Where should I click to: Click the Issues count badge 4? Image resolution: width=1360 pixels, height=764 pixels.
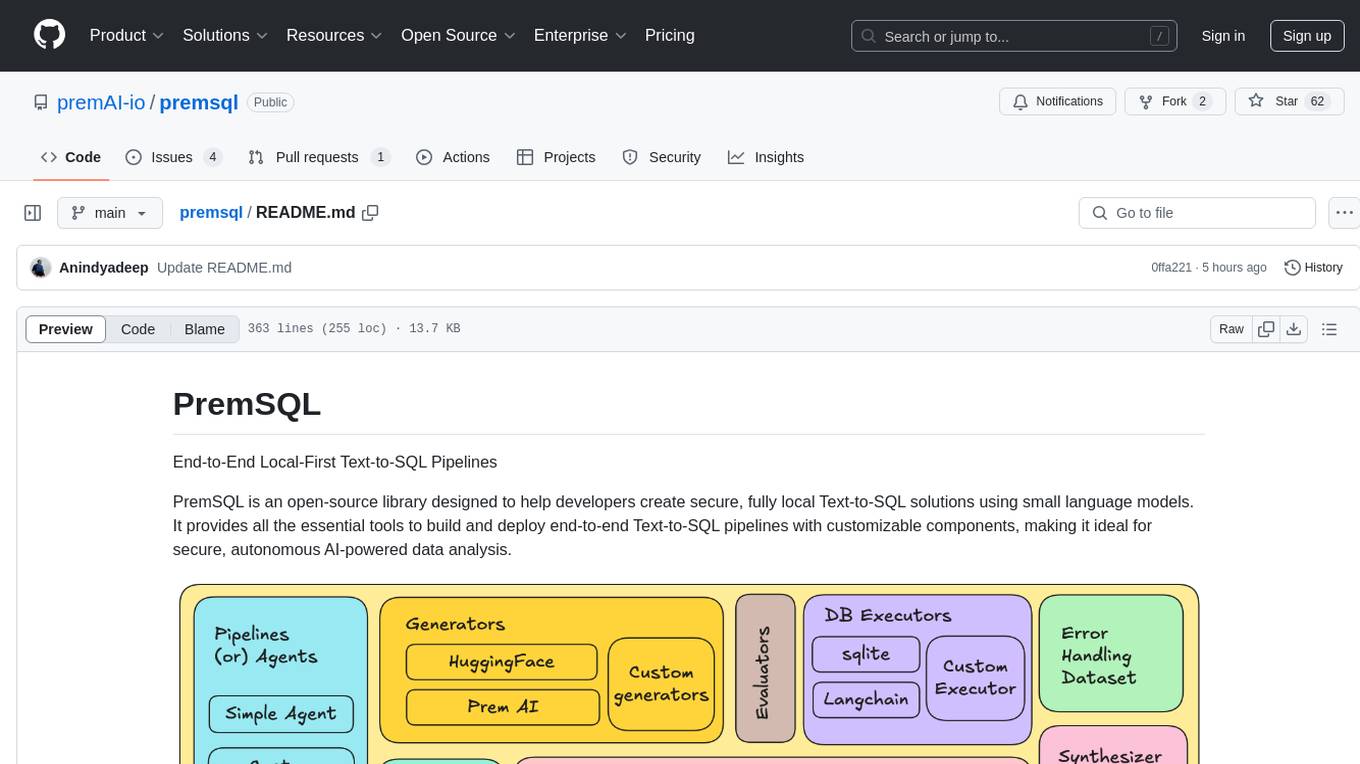(x=212, y=157)
